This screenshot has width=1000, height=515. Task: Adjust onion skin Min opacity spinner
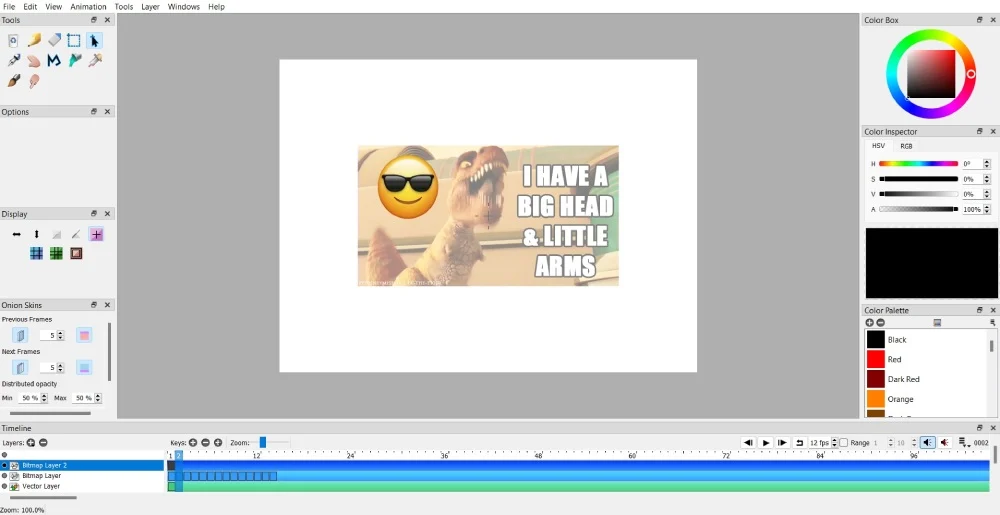coord(33,398)
